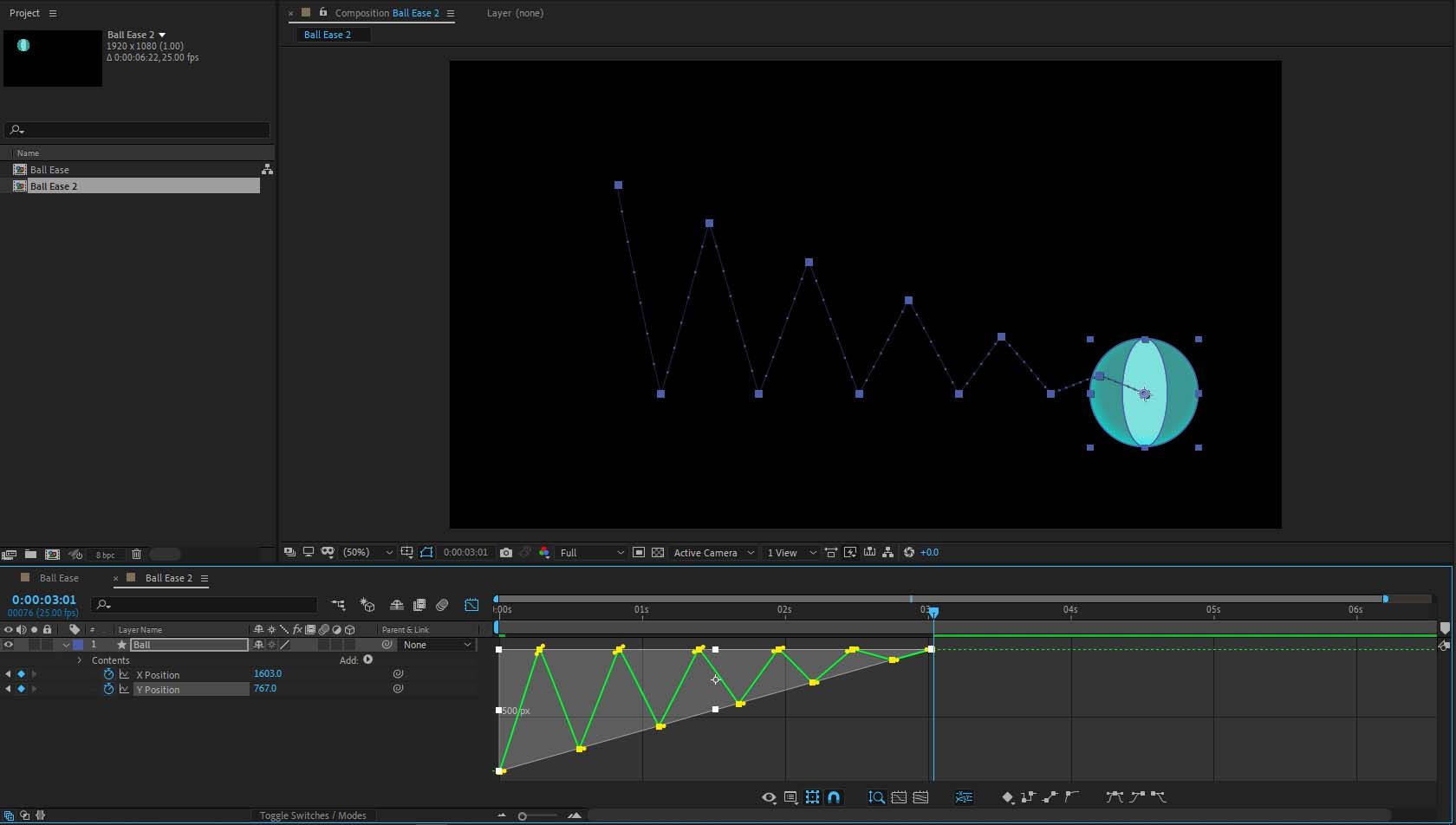The image size is (1456, 825).
Task: Toggle the transparency grid in viewer
Action: [658, 553]
